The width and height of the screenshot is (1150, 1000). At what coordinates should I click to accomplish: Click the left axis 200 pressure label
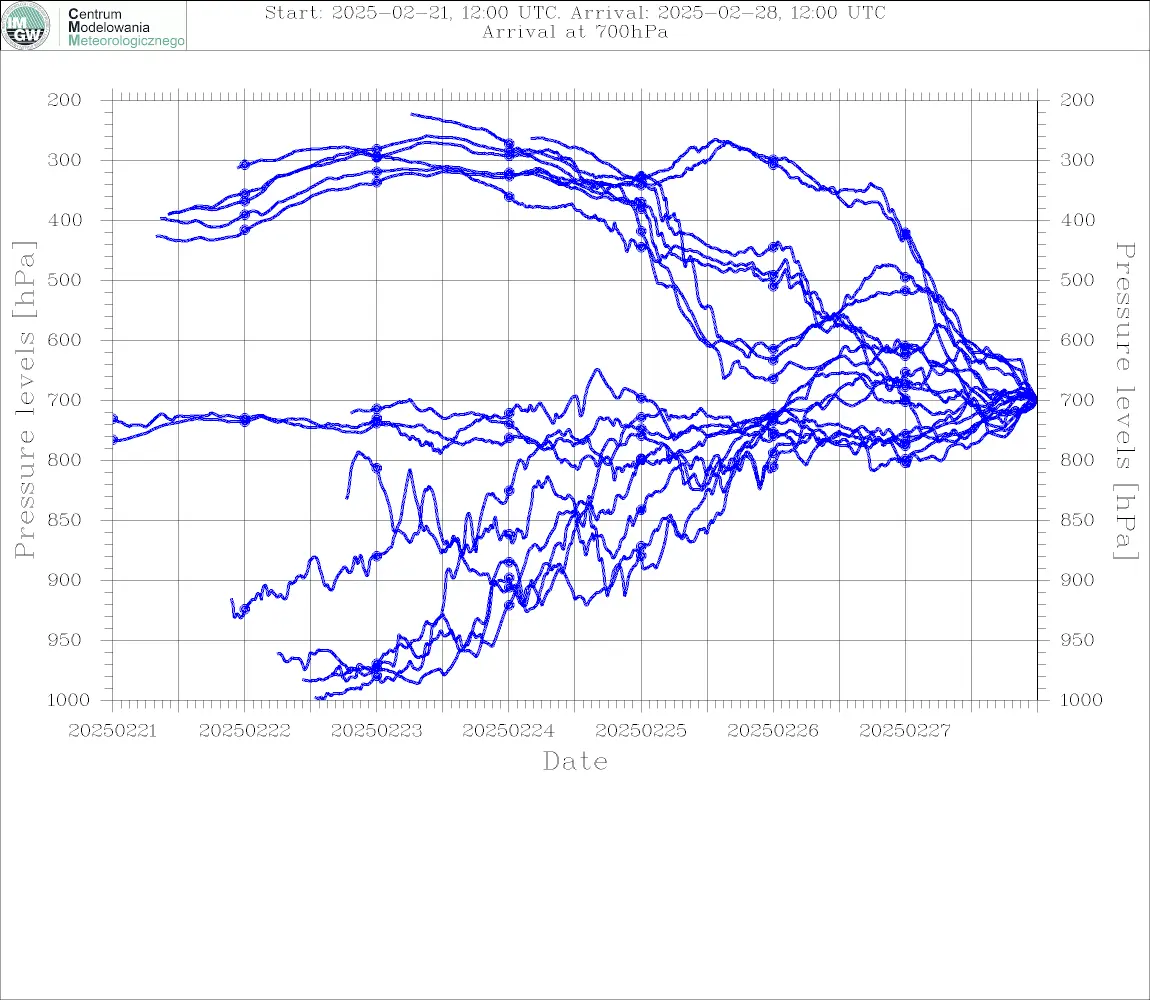coord(64,100)
